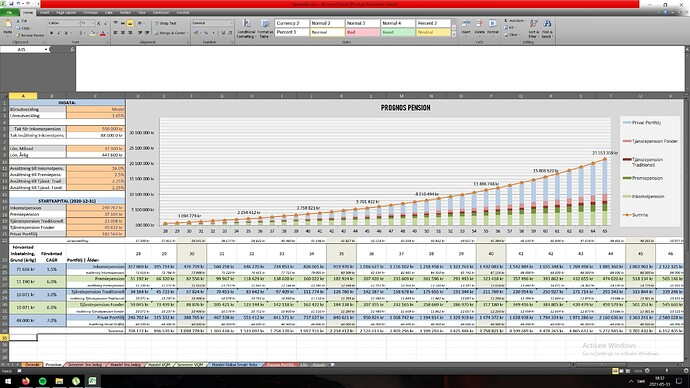
Task: Click the Merge & Center button
Action: pyautogui.click(x=170, y=33)
